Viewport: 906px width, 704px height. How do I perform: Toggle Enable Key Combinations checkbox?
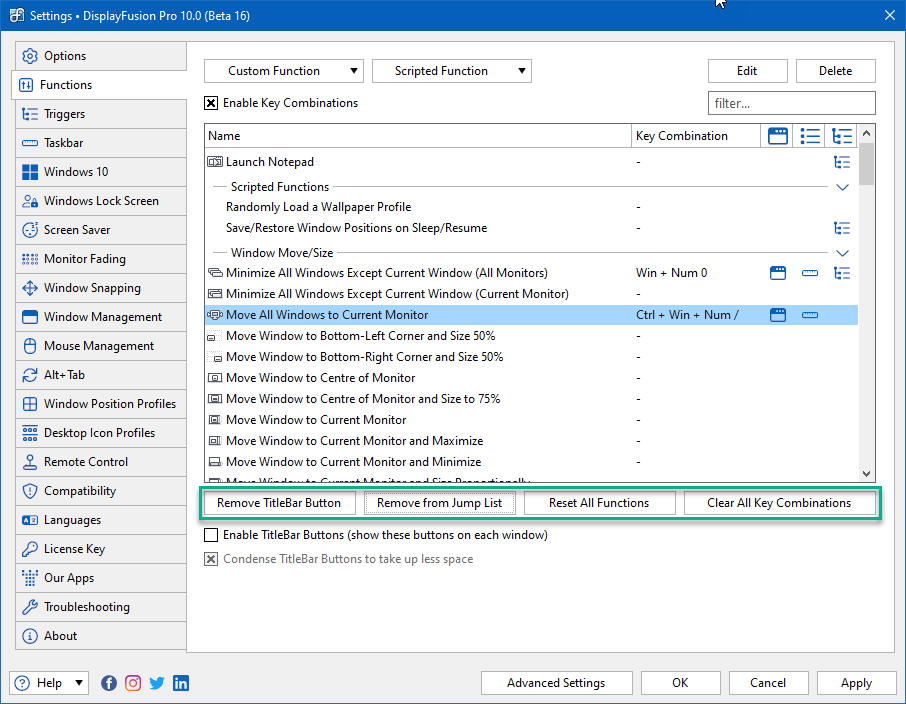[x=211, y=103]
